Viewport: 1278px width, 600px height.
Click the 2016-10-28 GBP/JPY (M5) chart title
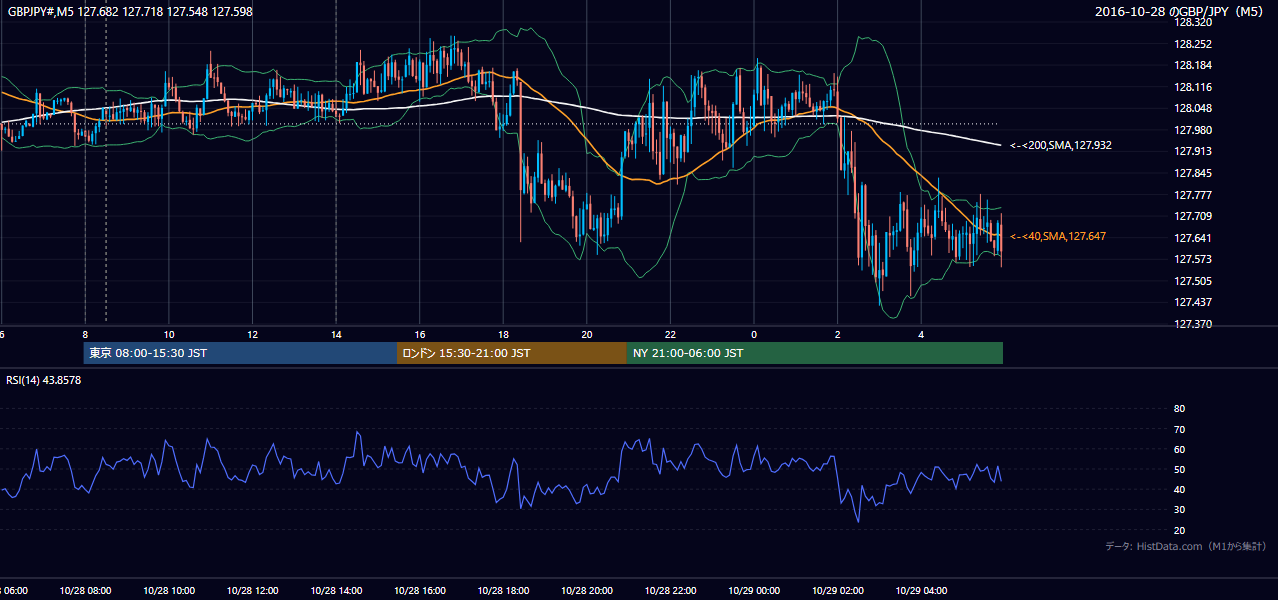tap(1181, 12)
